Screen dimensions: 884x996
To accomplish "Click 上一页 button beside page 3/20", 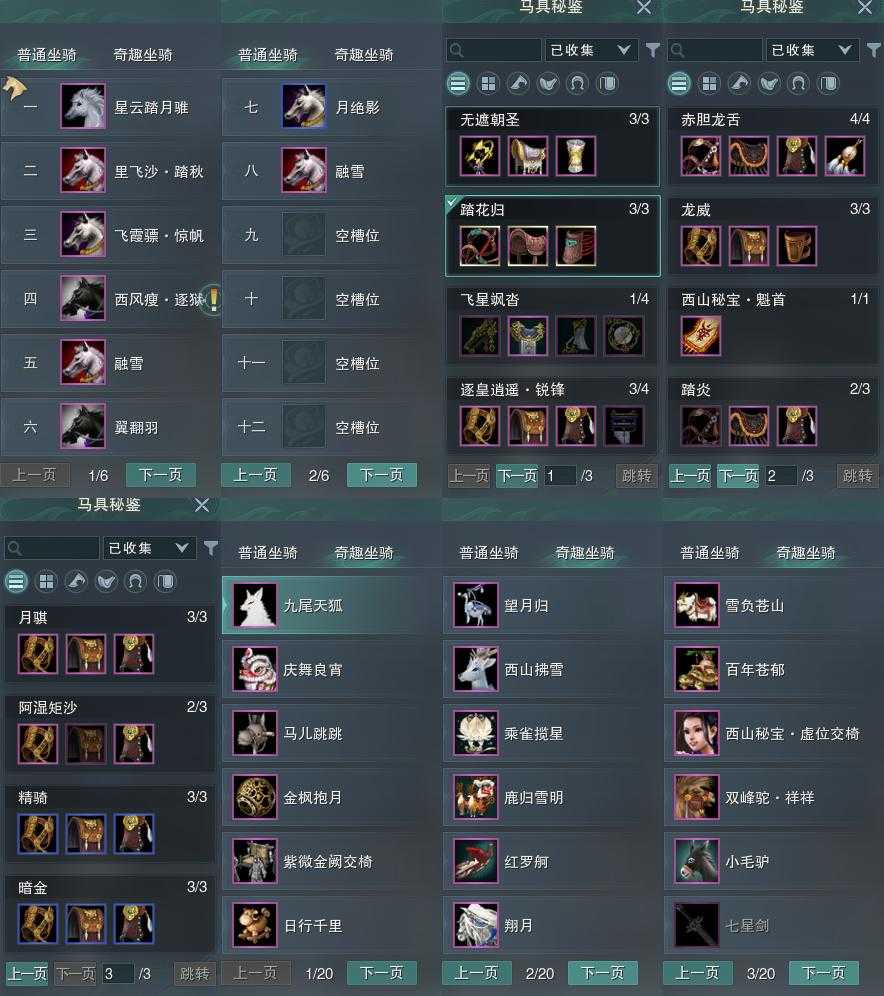I will coord(698,972).
